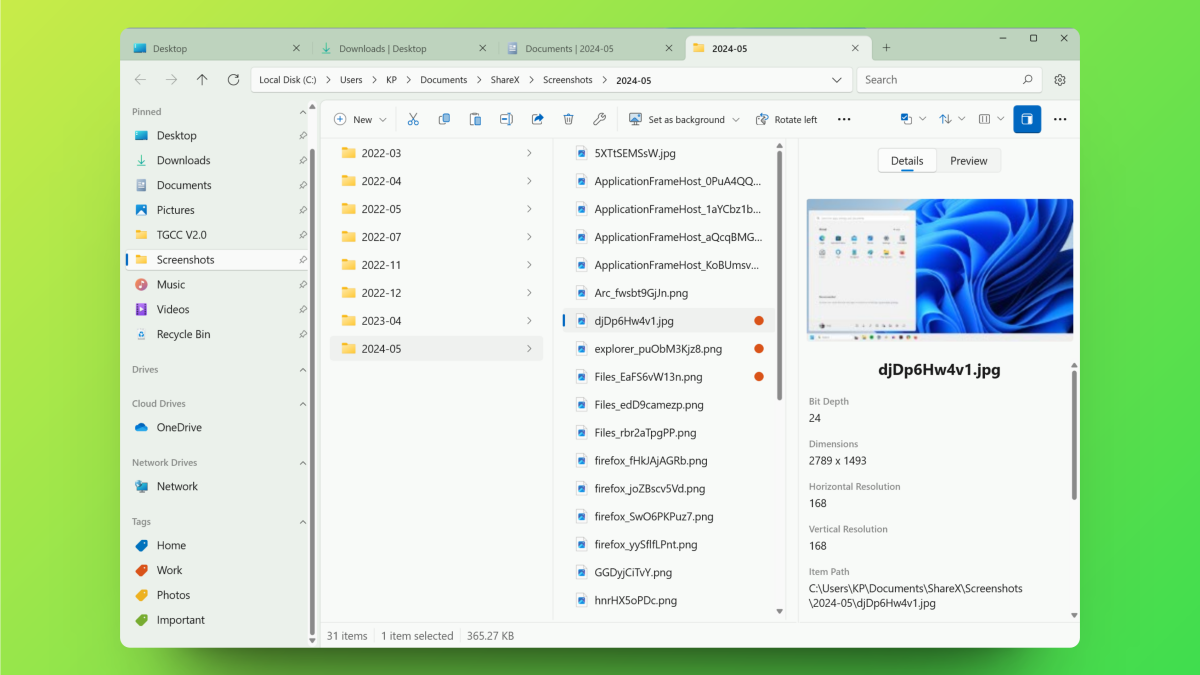Toggle the tag on explorer_puObM3Kjz8.png

758,349
